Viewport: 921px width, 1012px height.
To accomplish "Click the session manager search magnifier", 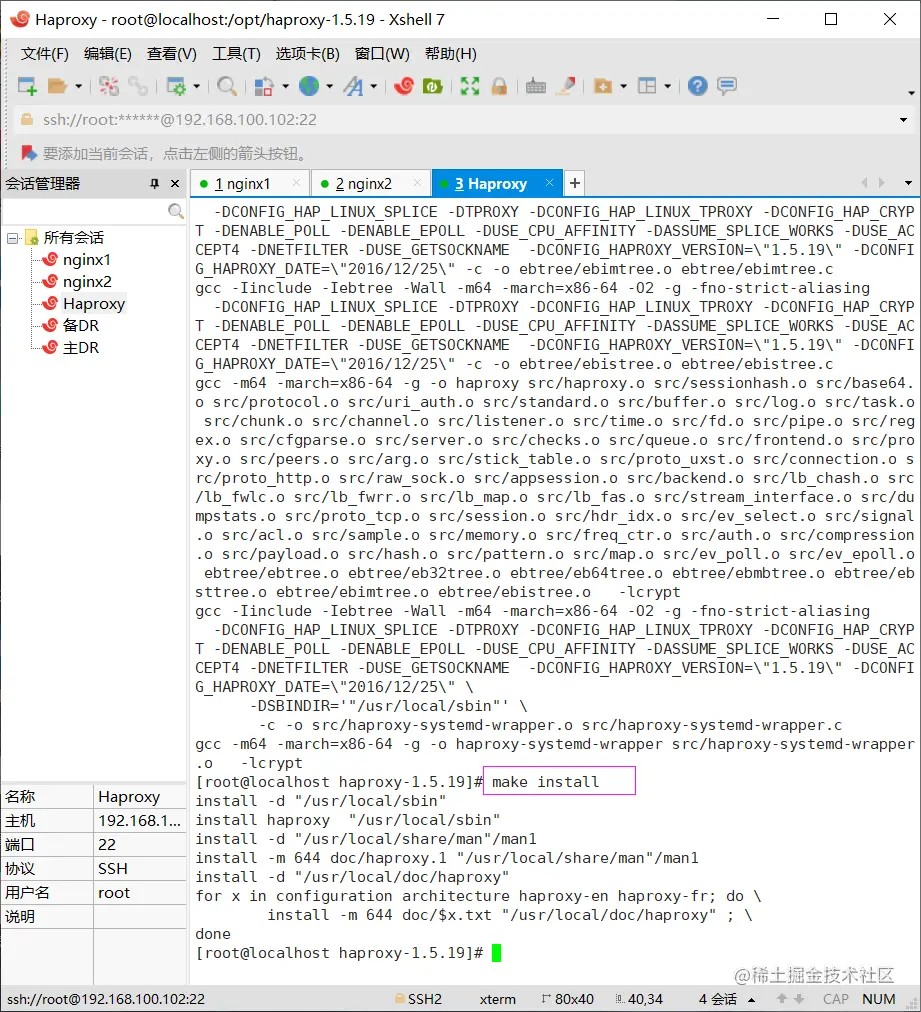I will tap(176, 211).
